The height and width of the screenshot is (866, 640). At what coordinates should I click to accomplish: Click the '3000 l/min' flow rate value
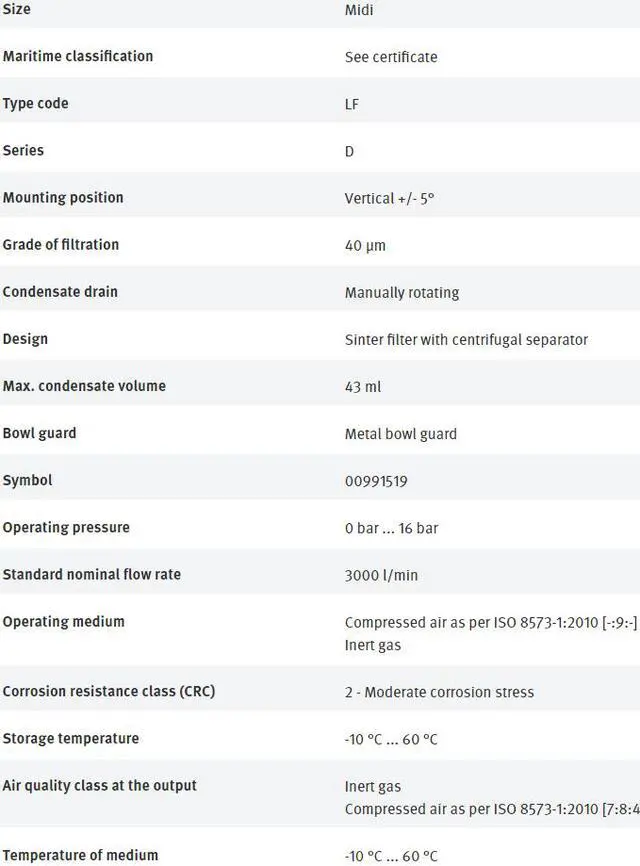coord(381,575)
